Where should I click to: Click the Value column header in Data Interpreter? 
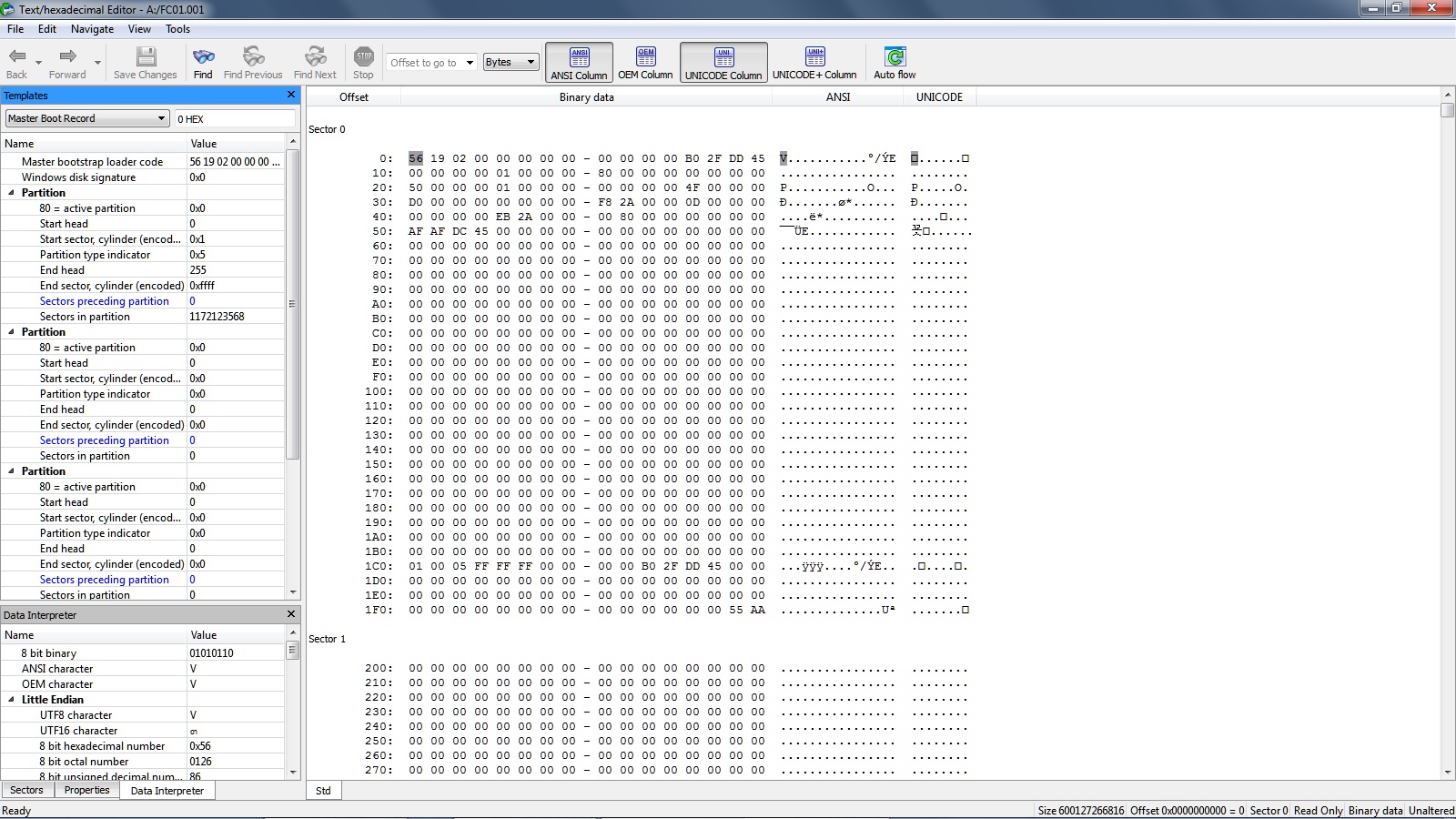[237, 635]
